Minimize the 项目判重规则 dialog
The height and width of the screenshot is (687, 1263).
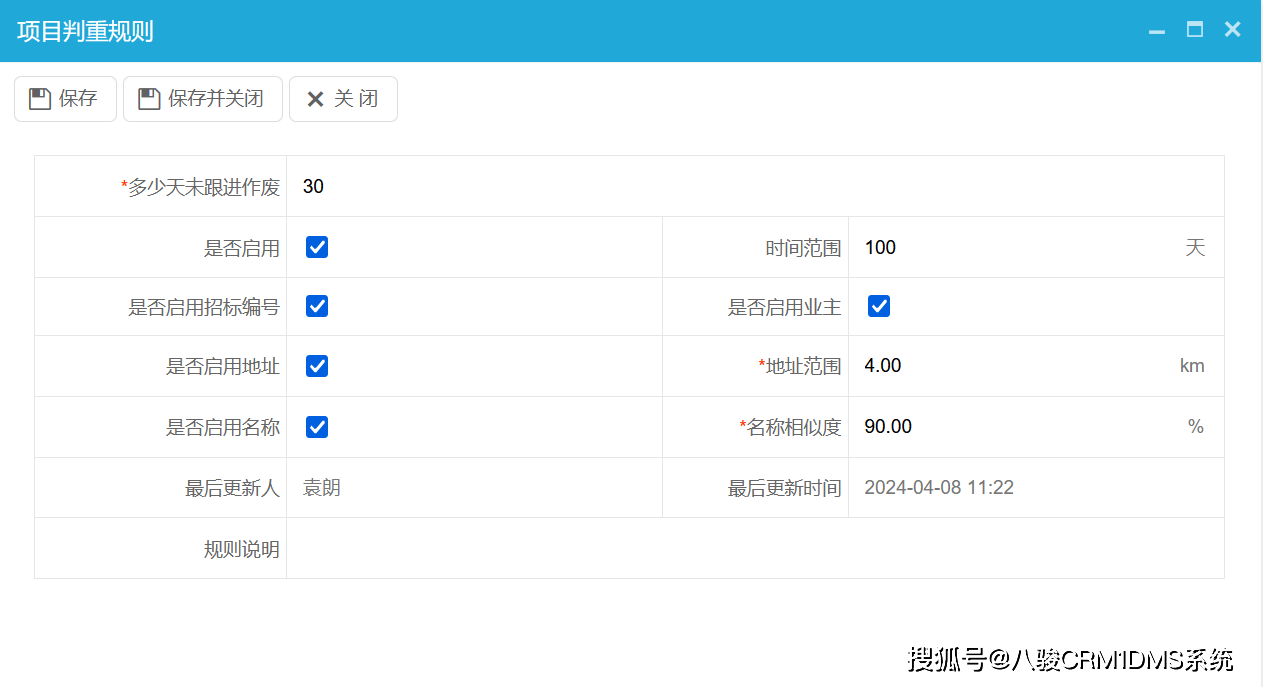click(x=1157, y=31)
